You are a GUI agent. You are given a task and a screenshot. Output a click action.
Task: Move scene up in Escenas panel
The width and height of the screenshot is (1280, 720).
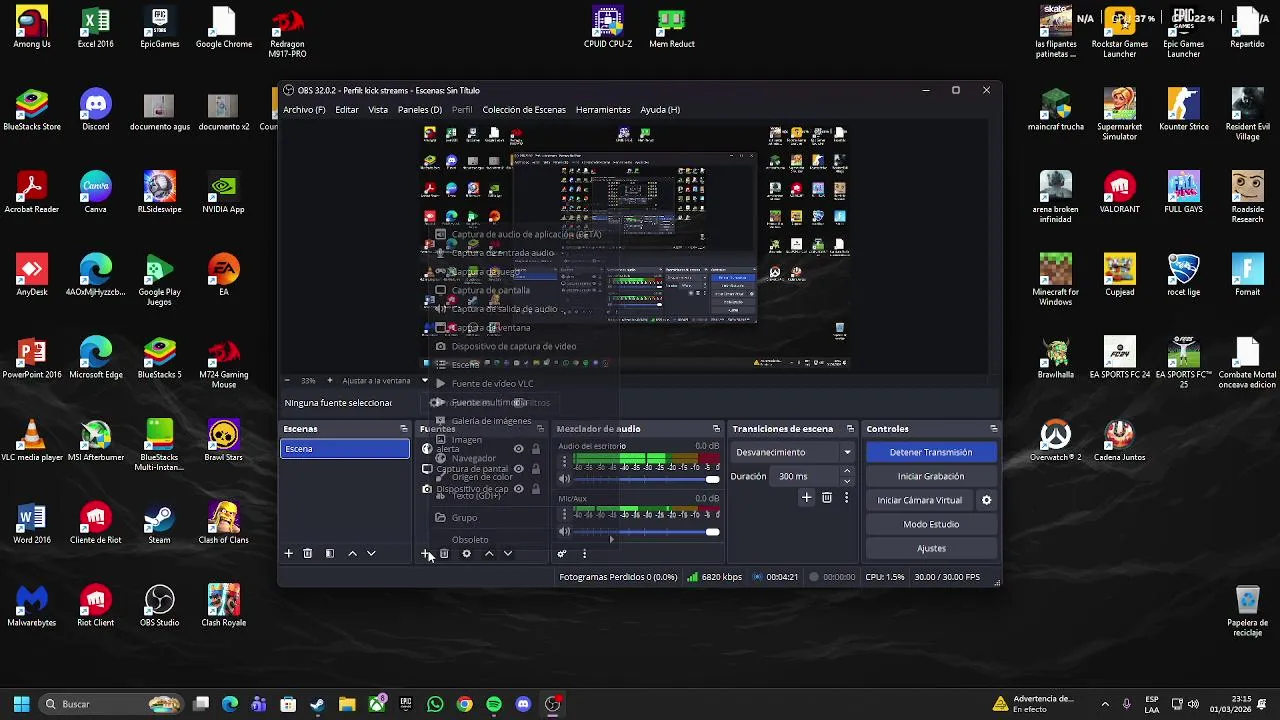point(352,553)
